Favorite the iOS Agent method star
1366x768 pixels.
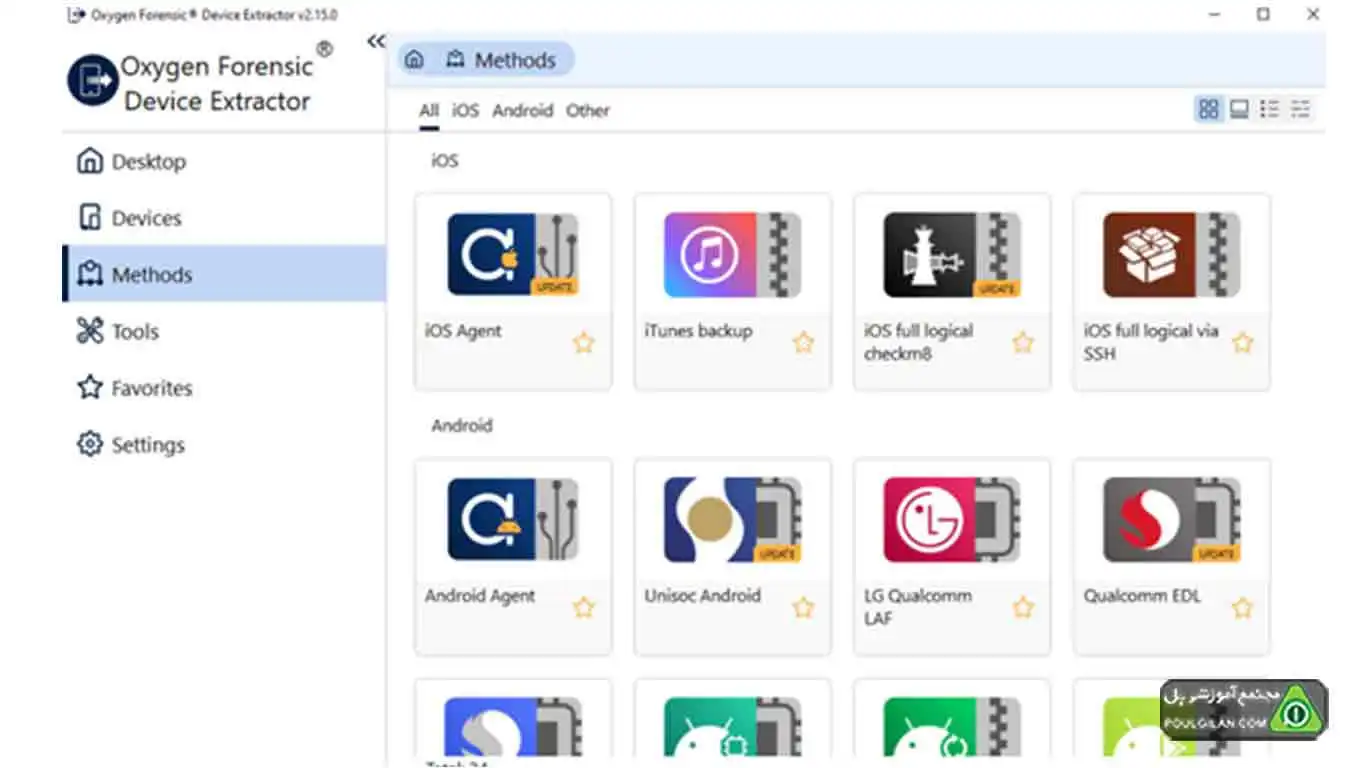pos(584,343)
